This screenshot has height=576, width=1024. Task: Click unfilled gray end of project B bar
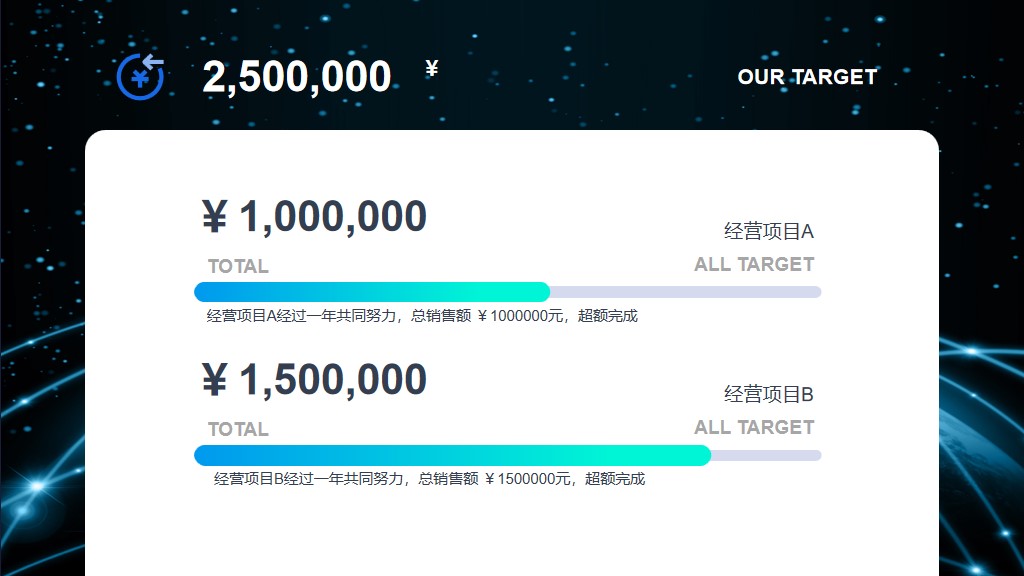766,455
